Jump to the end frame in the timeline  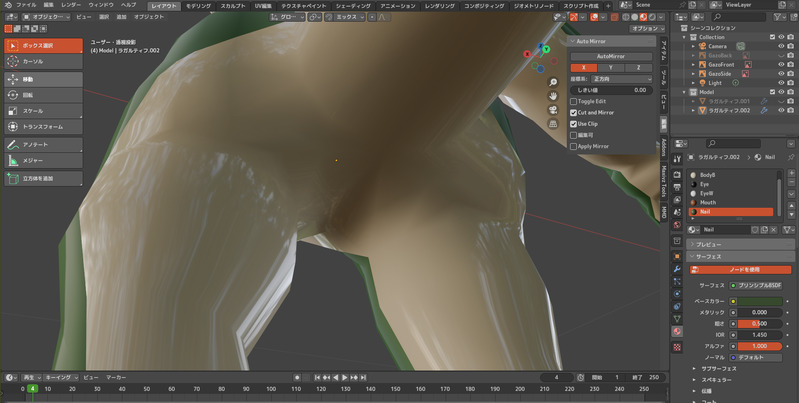(363, 378)
